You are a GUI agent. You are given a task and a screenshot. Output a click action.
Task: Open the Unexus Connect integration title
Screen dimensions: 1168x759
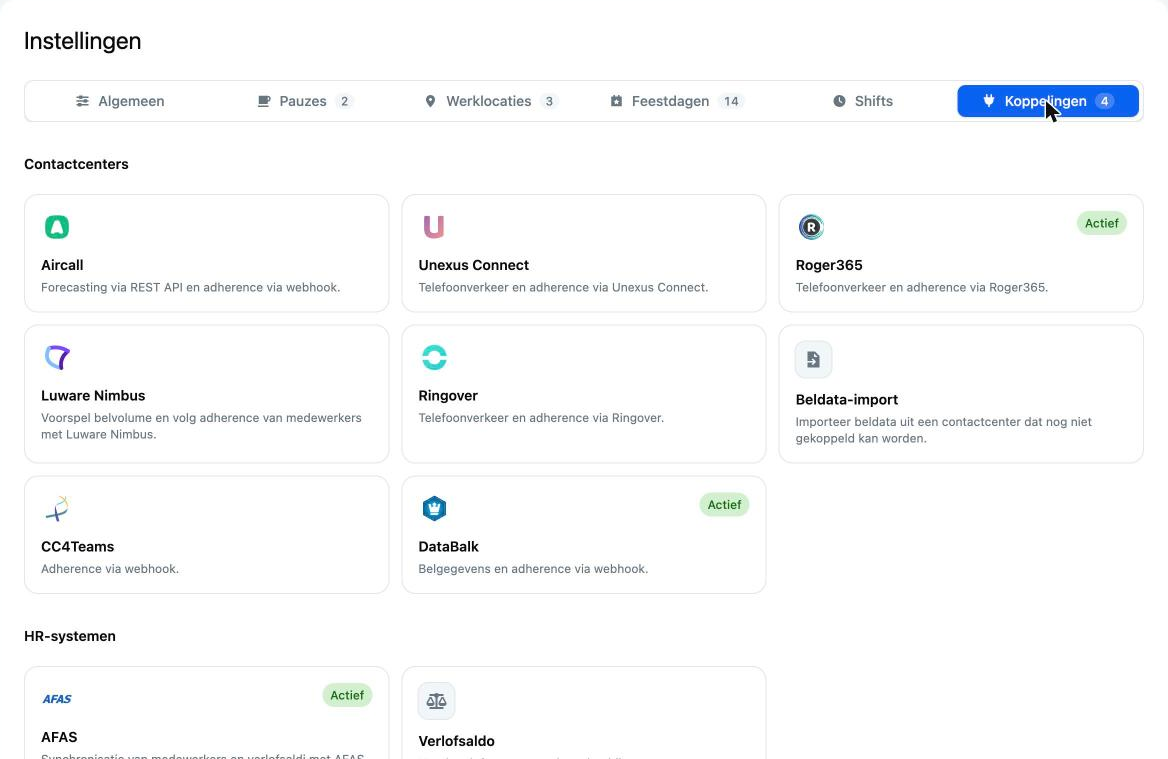[474, 265]
